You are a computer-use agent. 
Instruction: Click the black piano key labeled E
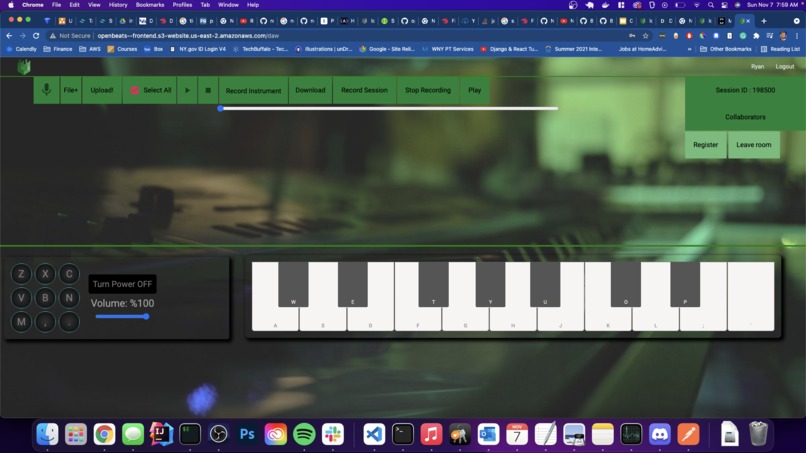[x=353, y=284]
